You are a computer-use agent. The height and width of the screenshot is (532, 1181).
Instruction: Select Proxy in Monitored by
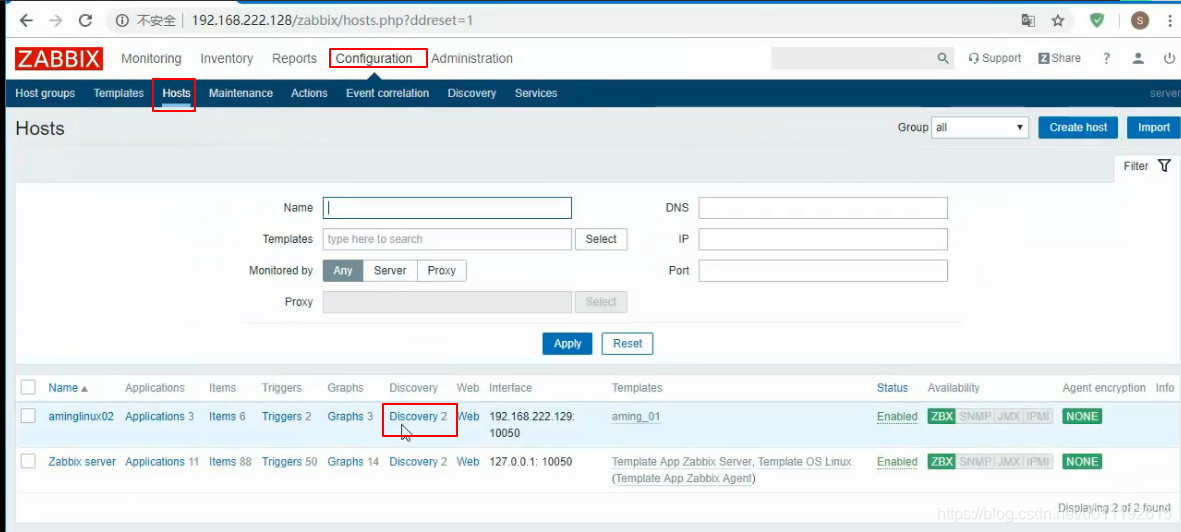441,271
